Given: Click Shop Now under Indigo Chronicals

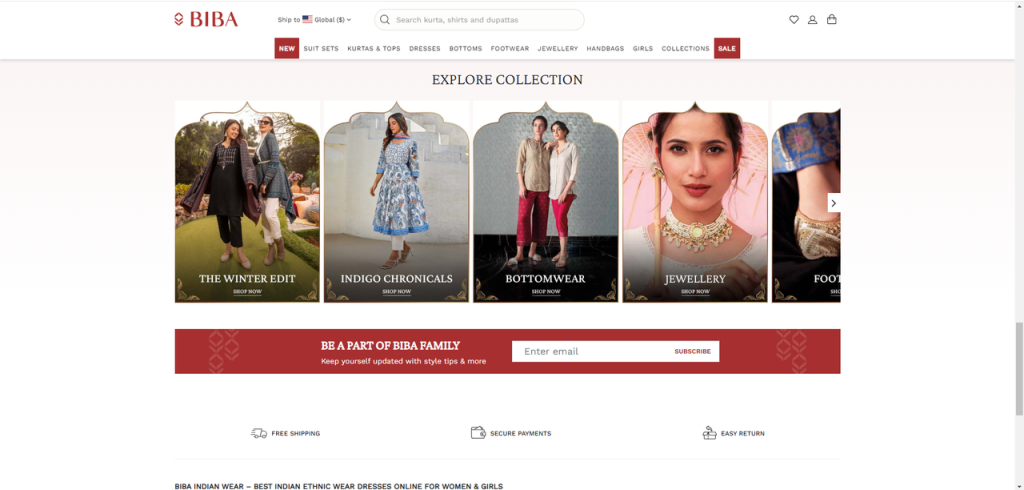Looking at the screenshot, I should point(396,292).
